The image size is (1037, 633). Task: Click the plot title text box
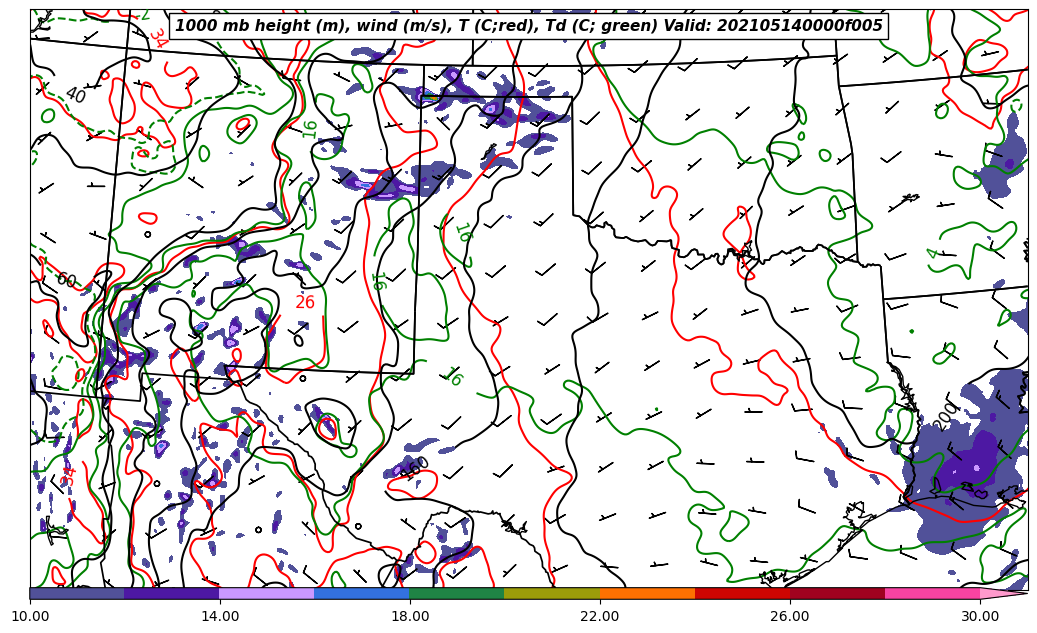coord(529,26)
